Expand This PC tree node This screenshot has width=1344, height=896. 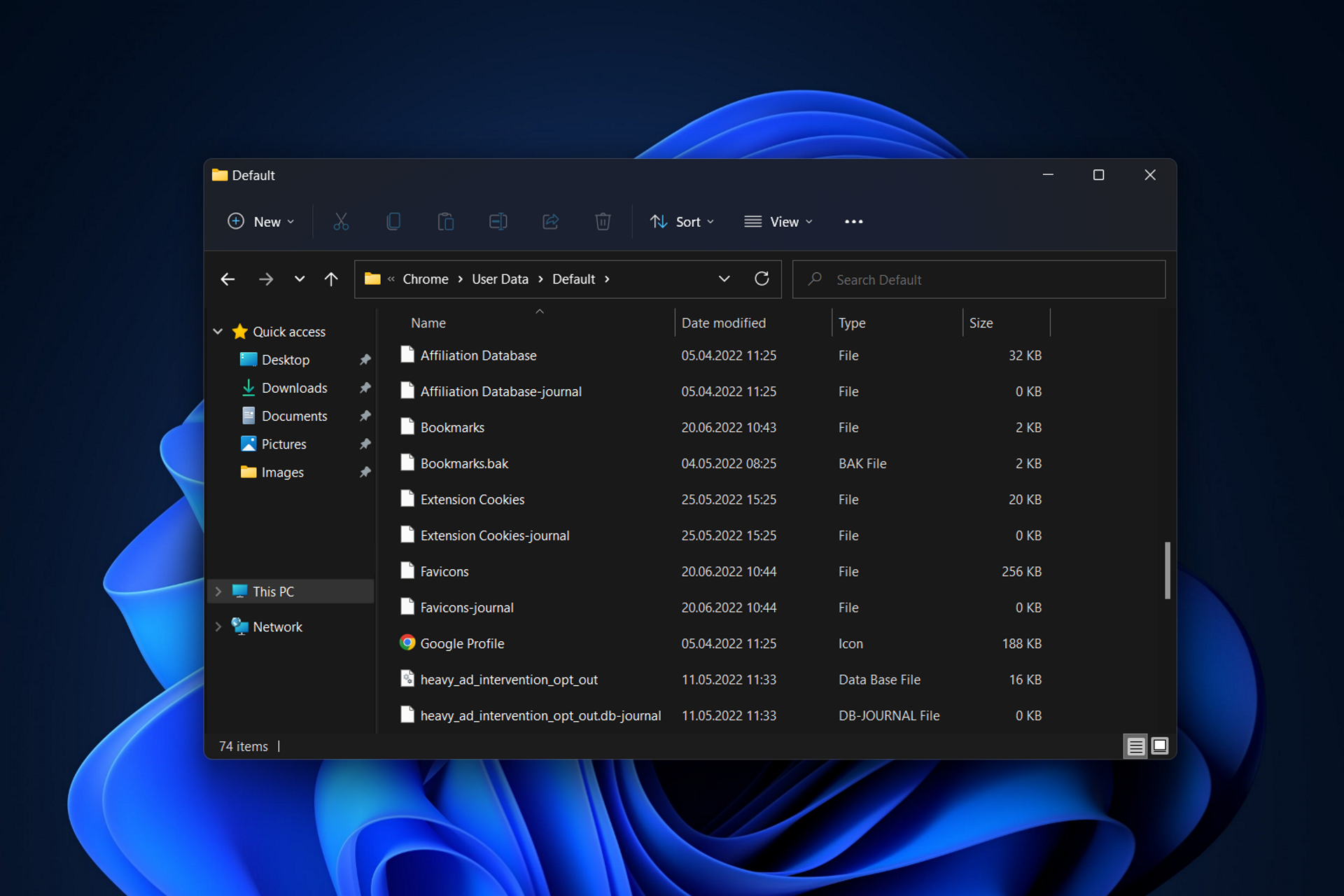(x=218, y=591)
